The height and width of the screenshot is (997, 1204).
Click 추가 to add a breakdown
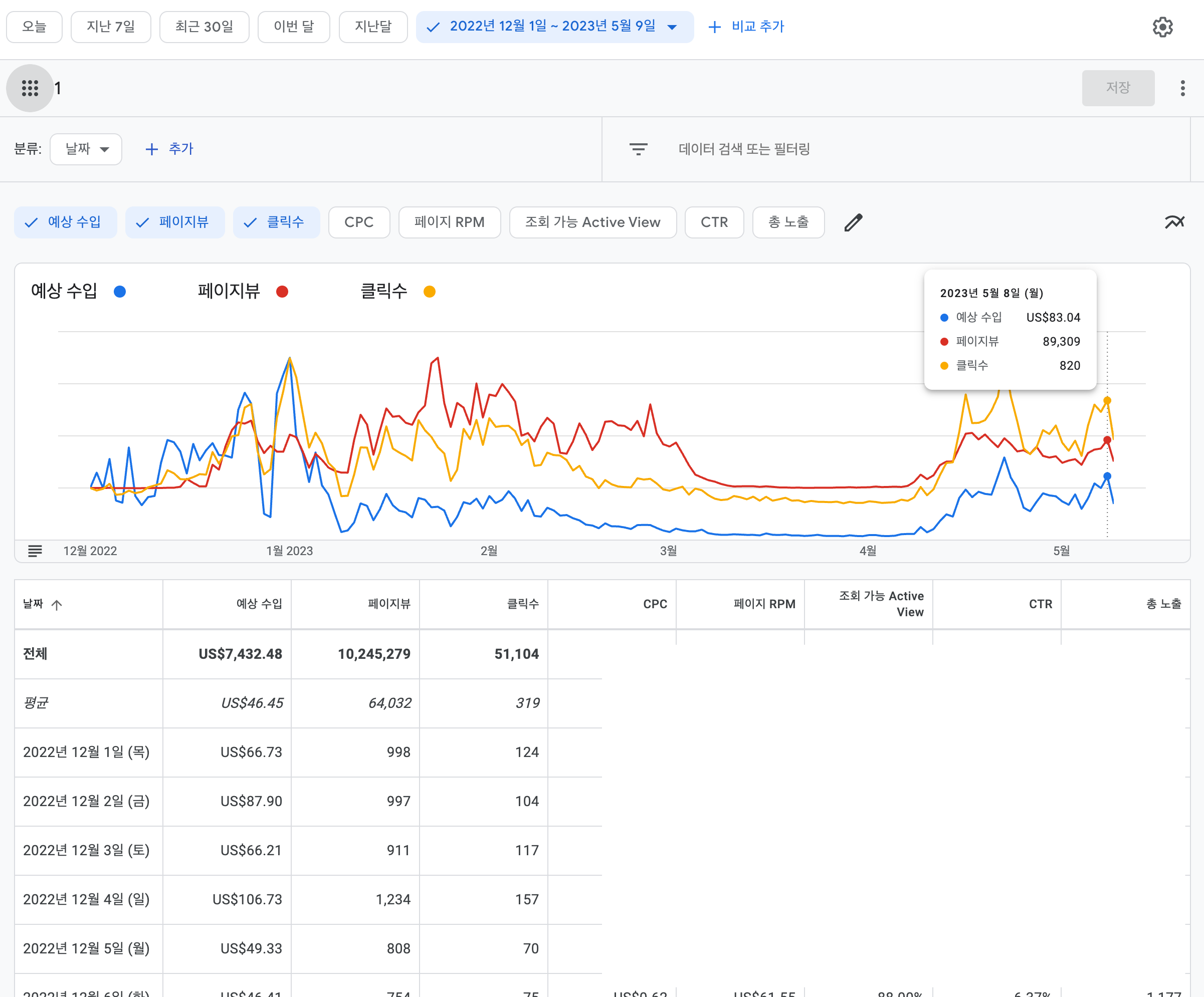pyautogui.click(x=181, y=149)
